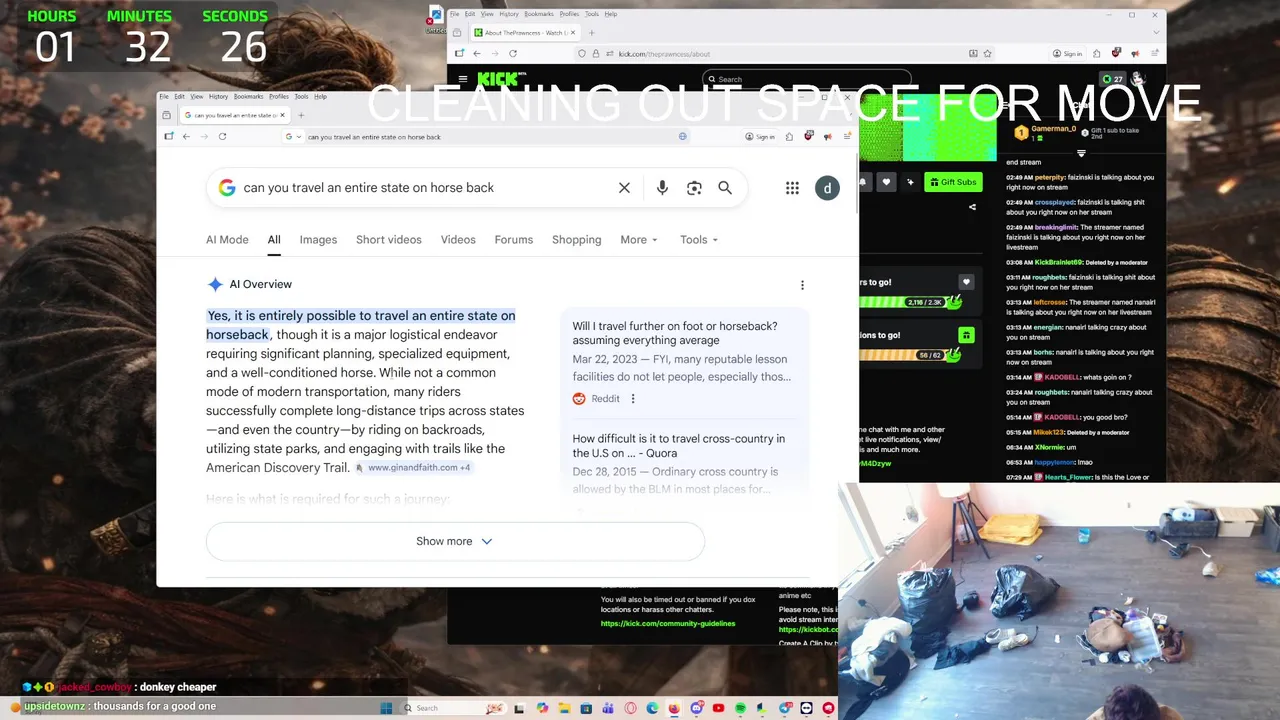Launch YouTube from the Windows taskbar
This screenshot has width=1280, height=720.
(x=718, y=708)
